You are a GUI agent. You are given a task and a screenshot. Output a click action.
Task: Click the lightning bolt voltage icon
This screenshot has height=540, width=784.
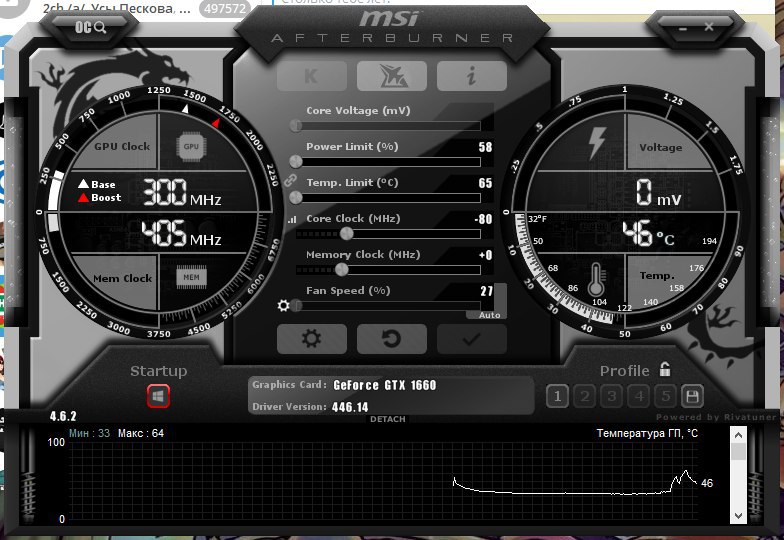(596, 144)
